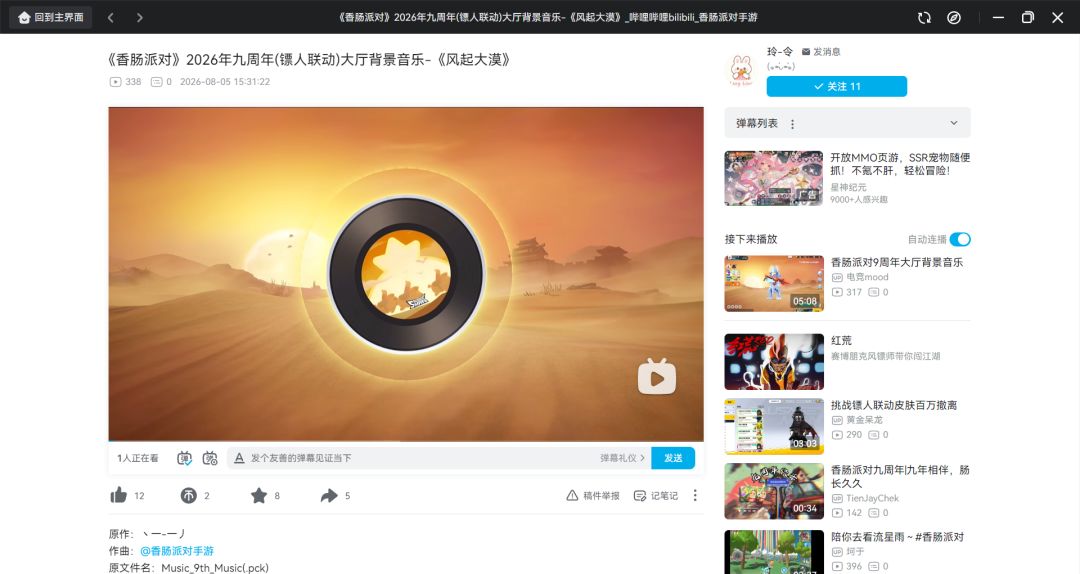Viewport: 1080px width, 574px height.
Task: Open 陪你去看流星雨 video title
Action: 897,537
